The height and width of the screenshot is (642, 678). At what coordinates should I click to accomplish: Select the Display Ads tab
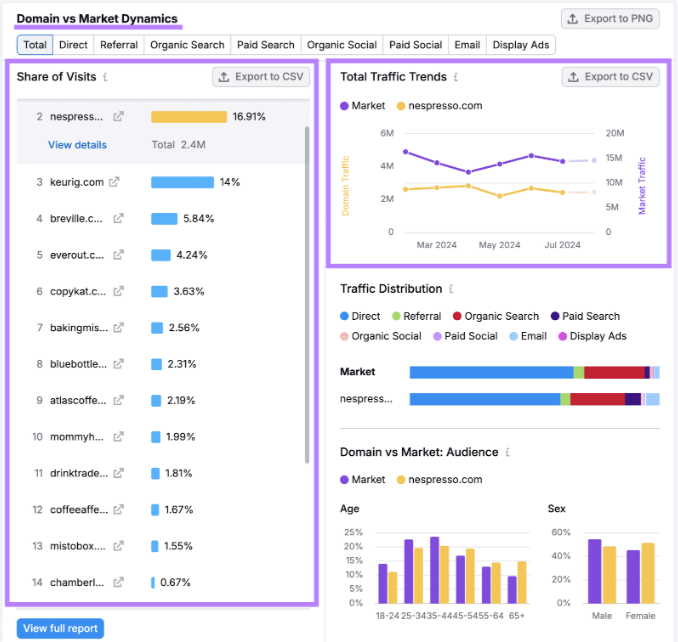pyautogui.click(x=521, y=45)
